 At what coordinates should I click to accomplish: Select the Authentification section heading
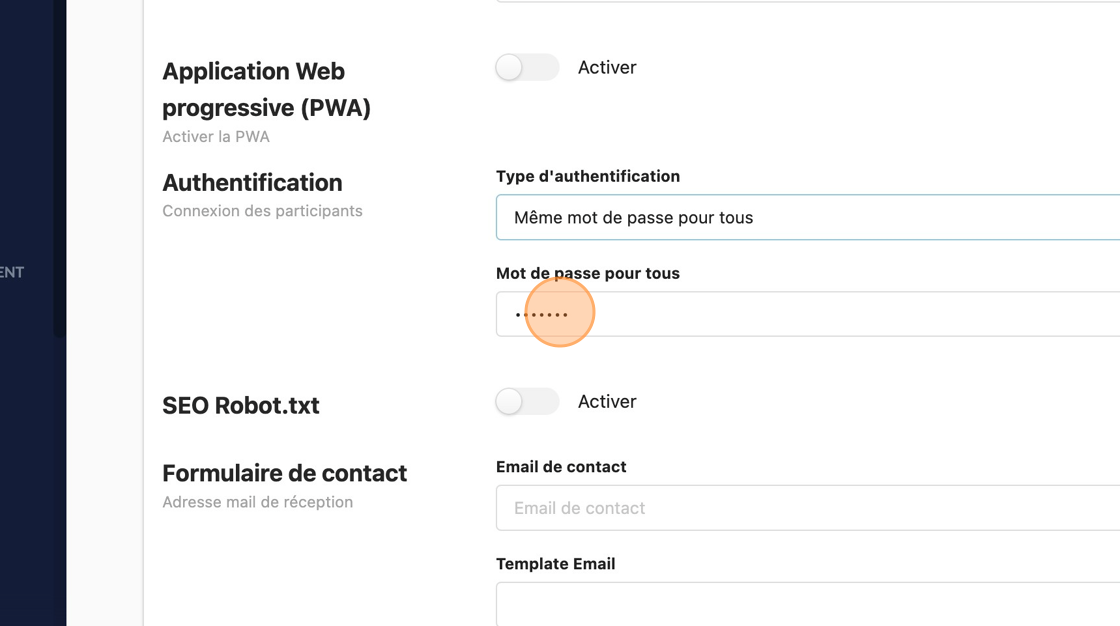coord(252,183)
